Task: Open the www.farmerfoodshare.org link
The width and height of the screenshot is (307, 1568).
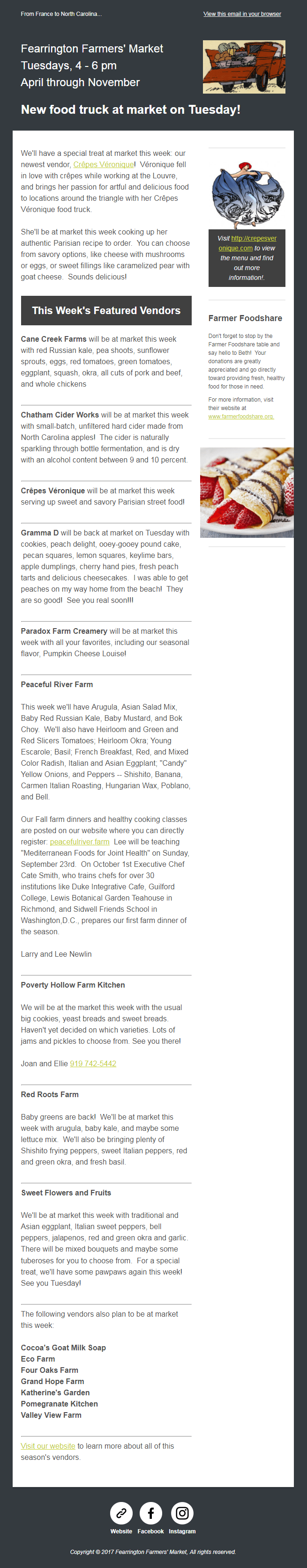Action: coord(240,417)
